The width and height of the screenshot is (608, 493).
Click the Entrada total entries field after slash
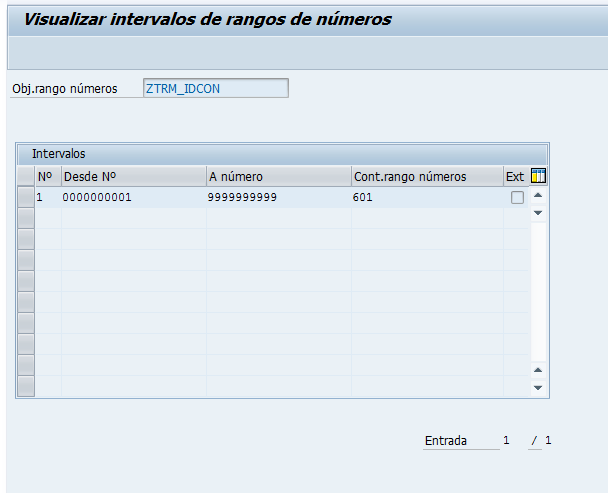(x=548, y=441)
